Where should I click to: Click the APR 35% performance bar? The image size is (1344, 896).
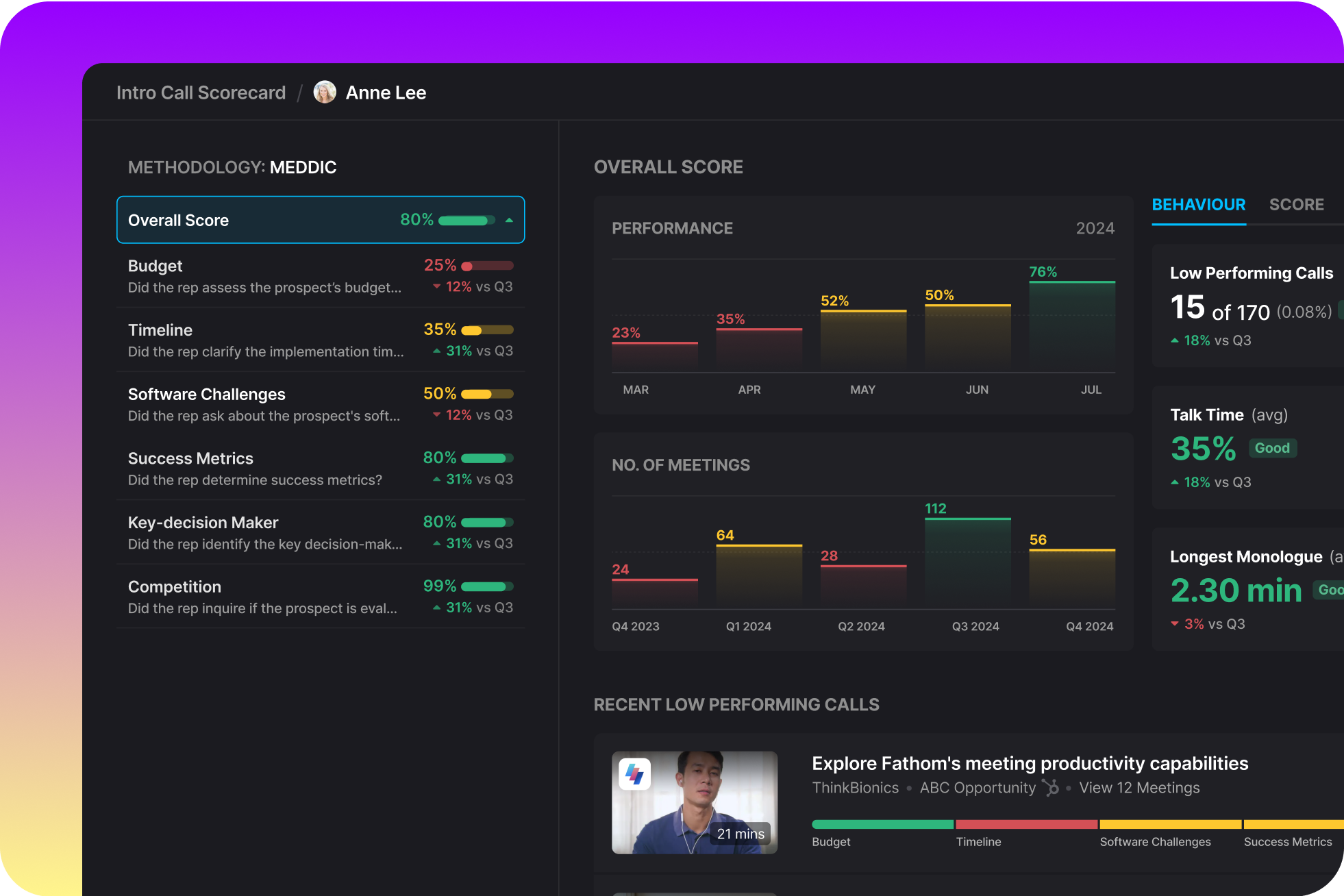coord(759,350)
